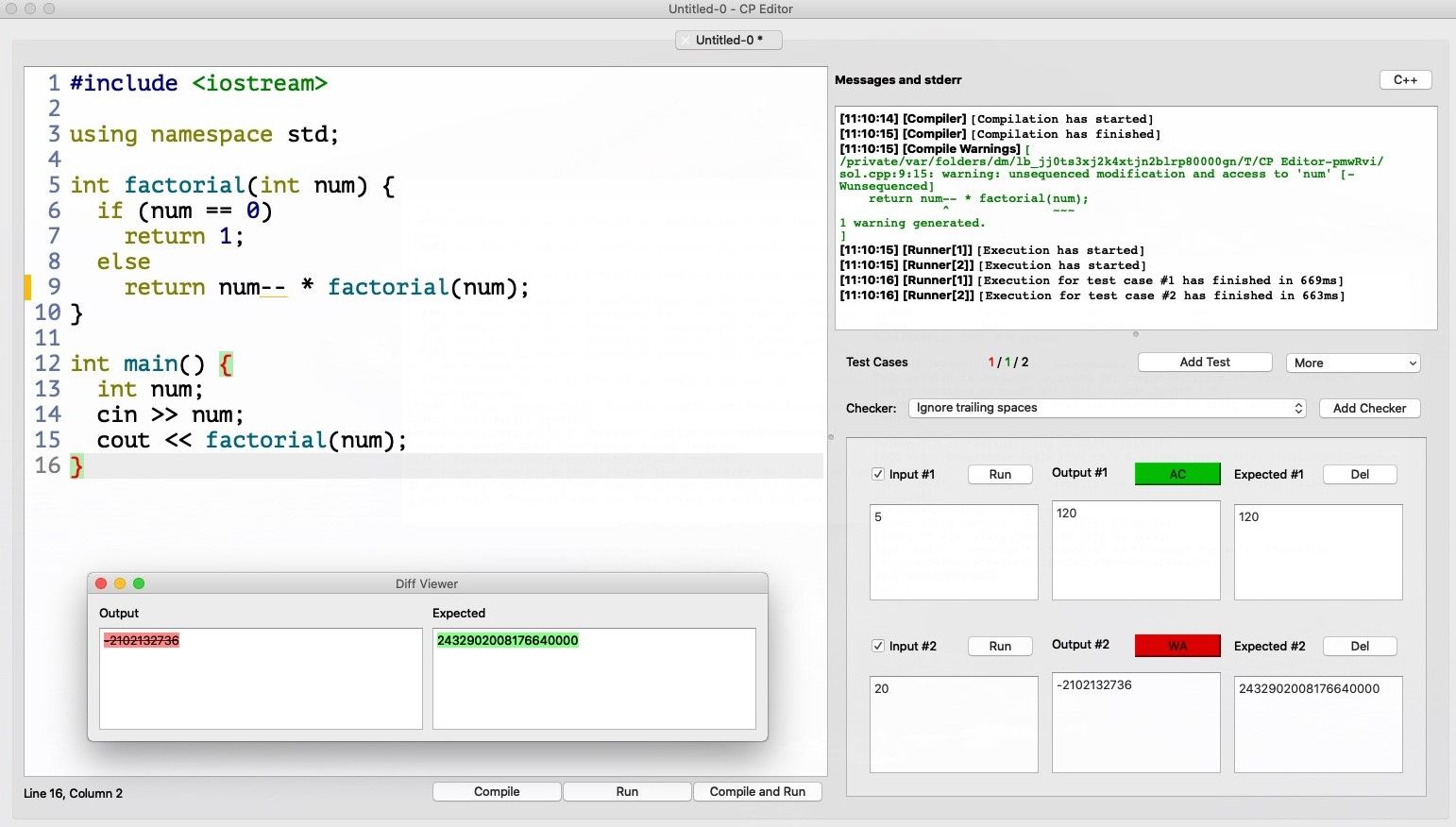
Task: Click the Input #2 field containing 20
Action: [x=954, y=724]
